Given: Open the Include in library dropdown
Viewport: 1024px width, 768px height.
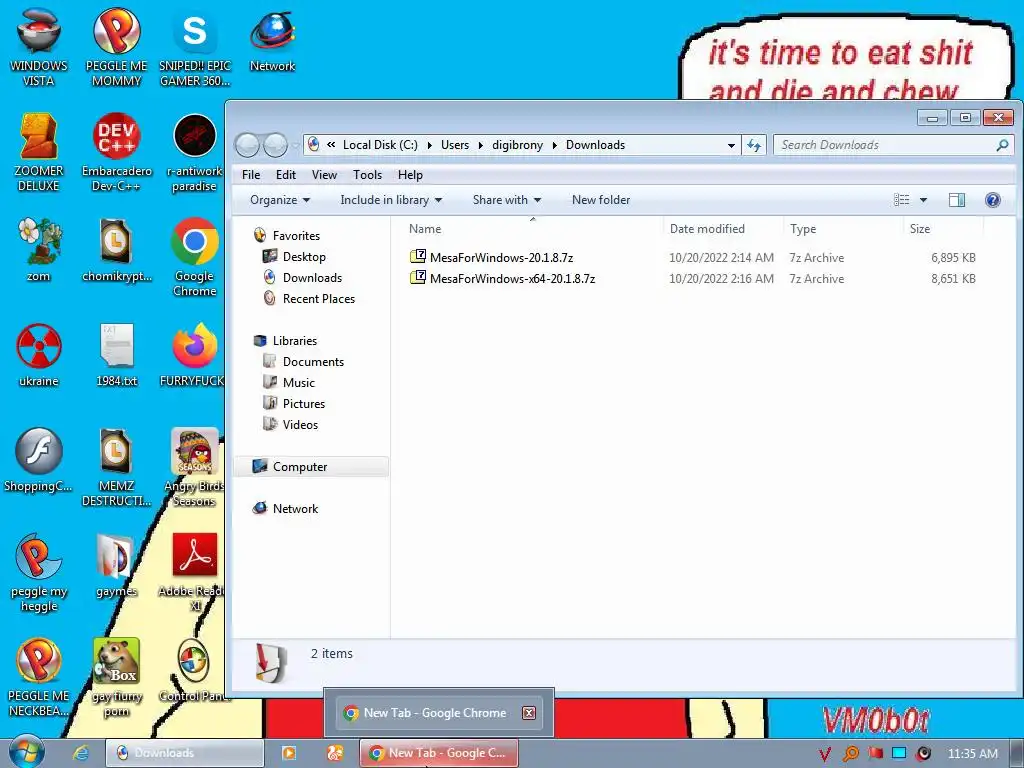Looking at the screenshot, I should pos(391,200).
